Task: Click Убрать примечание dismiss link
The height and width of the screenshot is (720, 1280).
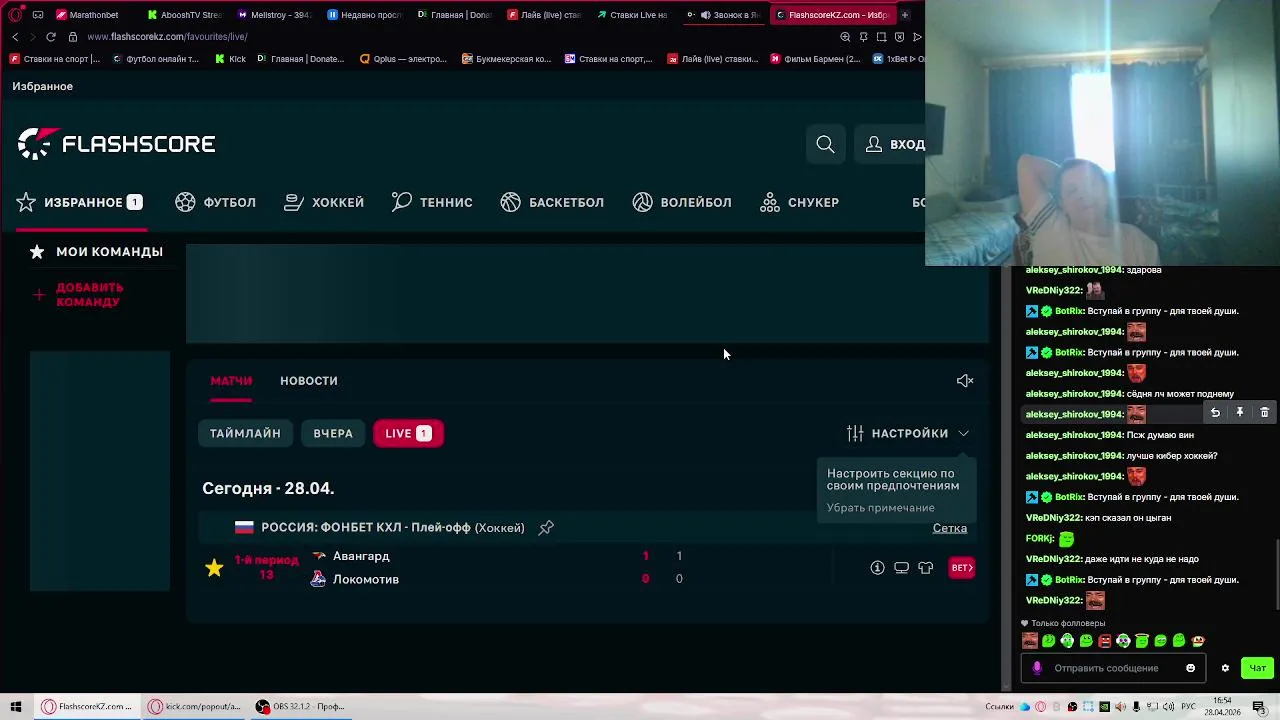Action: (881, 508)
